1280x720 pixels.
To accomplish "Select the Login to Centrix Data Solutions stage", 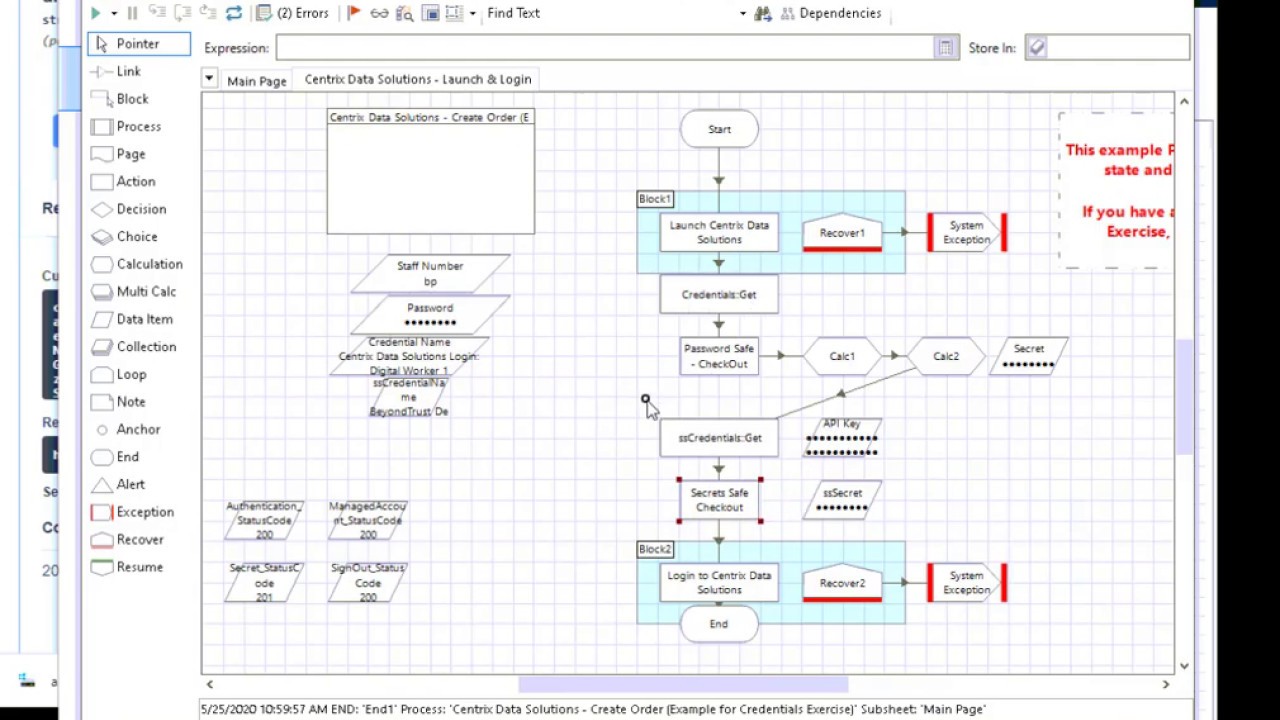I will pyautogui.click(x=719, y=583).
